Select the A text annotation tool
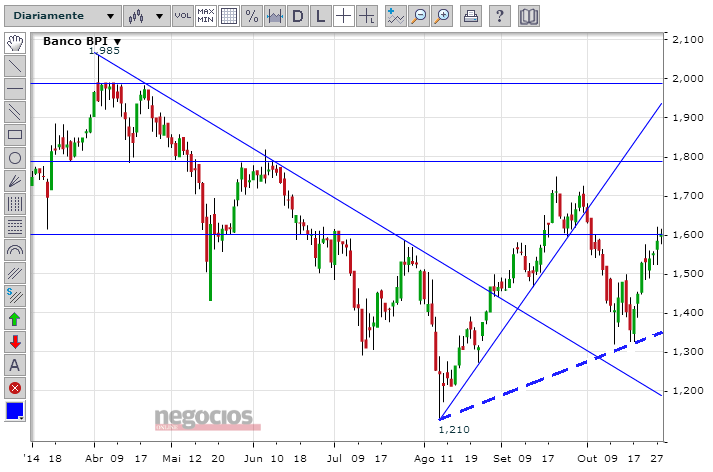This screenshot has height=472, width=713. [15, 365]
